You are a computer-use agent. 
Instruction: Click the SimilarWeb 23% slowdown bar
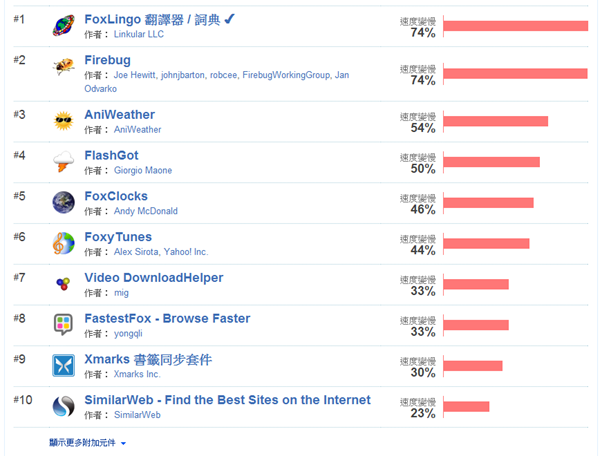click(x=466, y=406)
